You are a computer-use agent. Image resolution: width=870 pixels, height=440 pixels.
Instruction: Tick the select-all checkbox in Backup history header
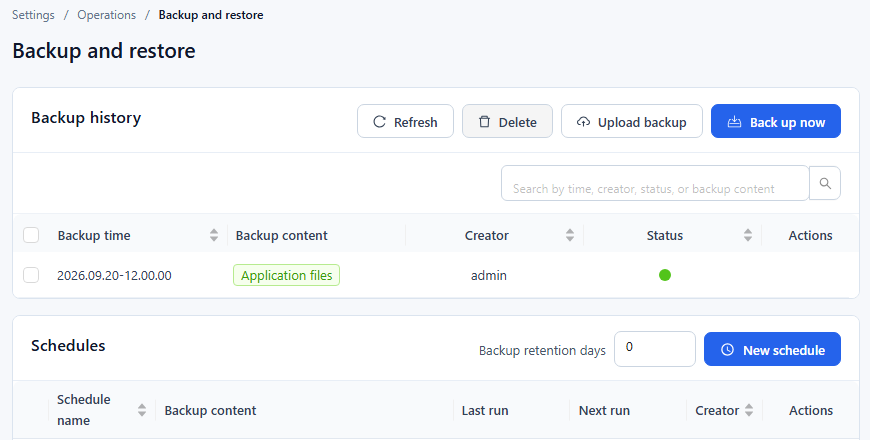tap(31, 235)
